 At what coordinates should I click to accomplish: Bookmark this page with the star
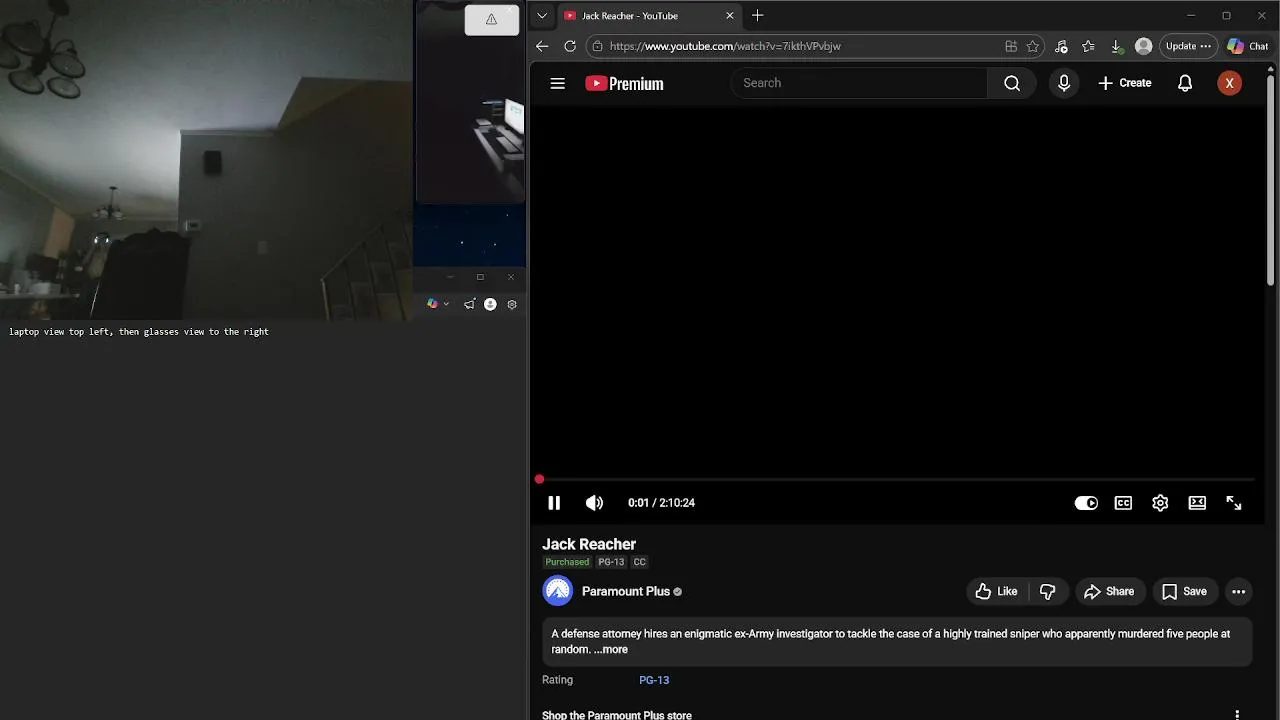tap(1033, 46)
